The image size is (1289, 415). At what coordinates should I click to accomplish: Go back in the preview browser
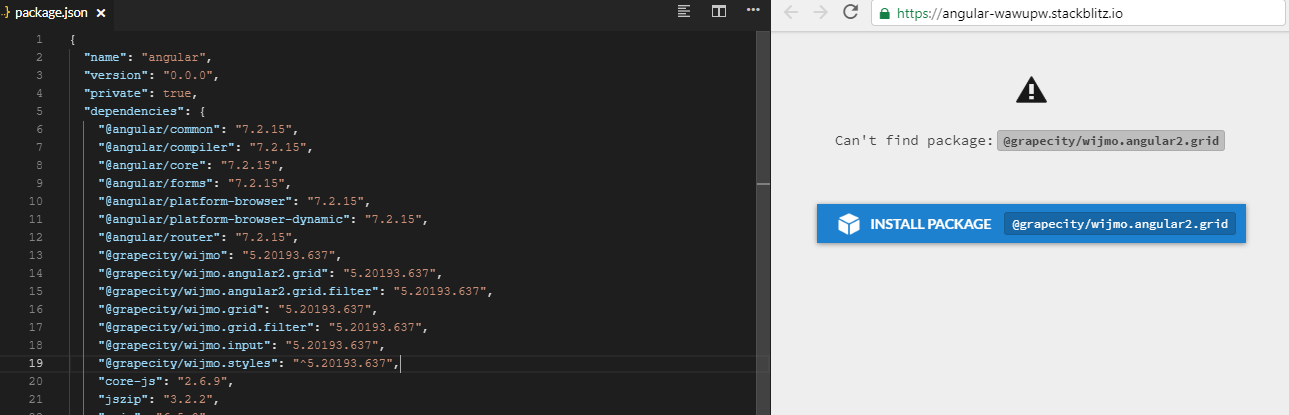pyautogui.click(x=790, y=12)
